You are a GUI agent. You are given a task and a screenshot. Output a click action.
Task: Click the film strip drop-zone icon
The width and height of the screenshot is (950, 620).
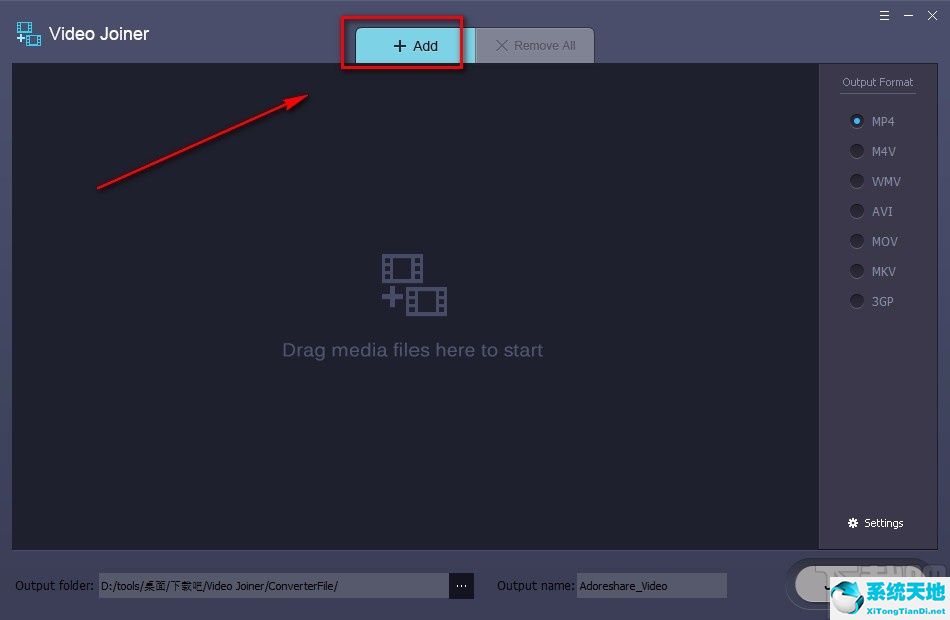[x=414, y=285]
